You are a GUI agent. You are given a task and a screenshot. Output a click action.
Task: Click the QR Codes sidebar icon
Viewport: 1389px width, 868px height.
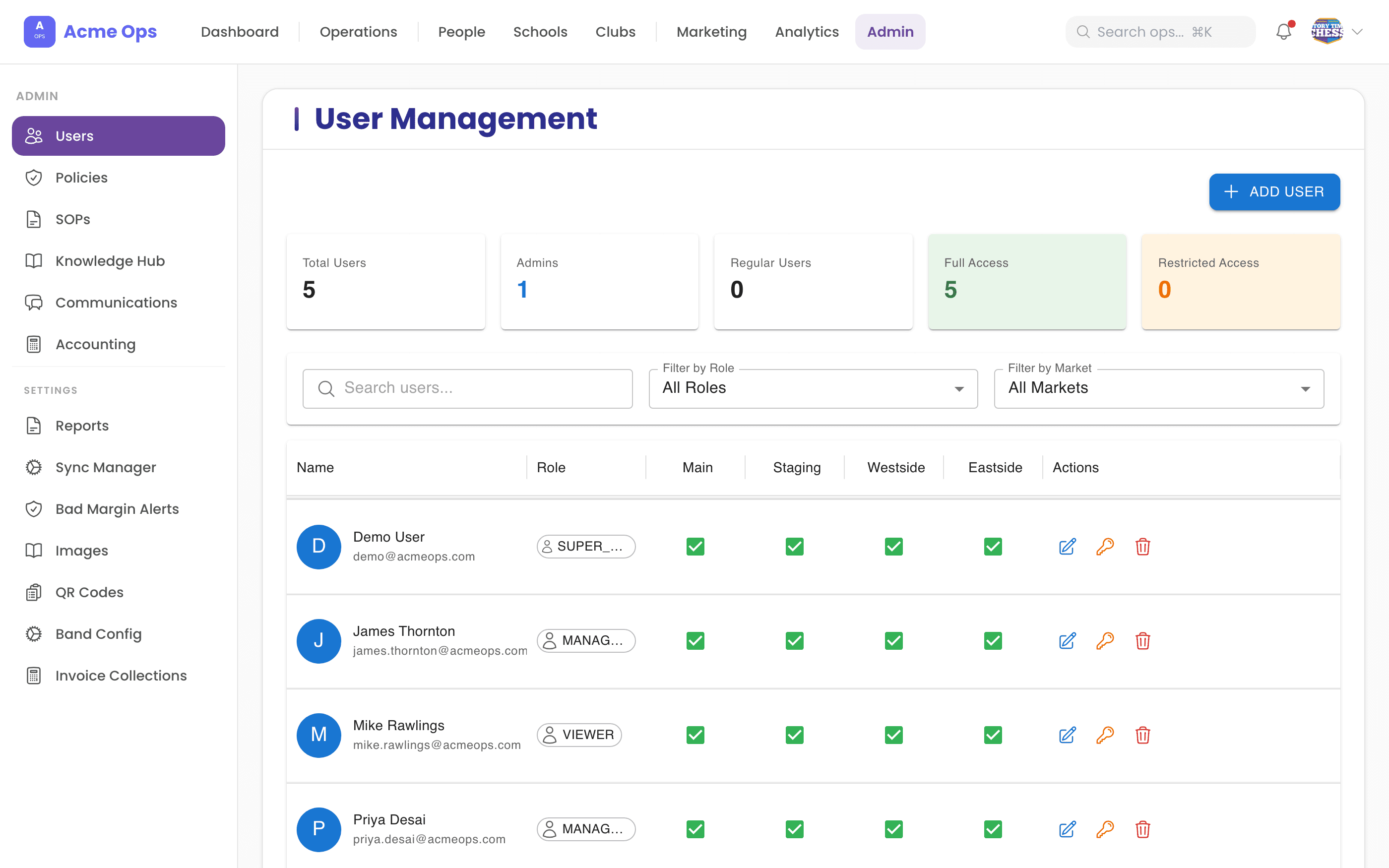(x=34, y=592)
